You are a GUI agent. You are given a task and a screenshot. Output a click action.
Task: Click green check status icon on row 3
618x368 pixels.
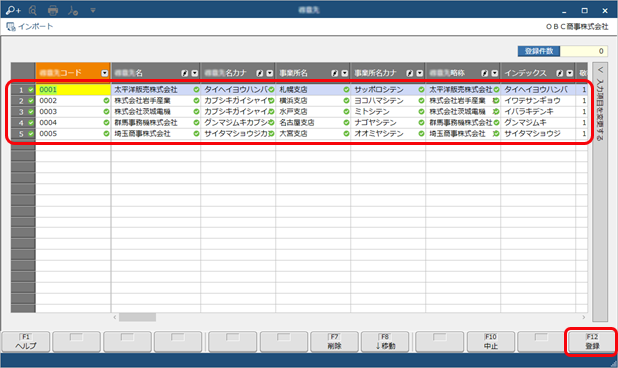click(x=31, y=112)
